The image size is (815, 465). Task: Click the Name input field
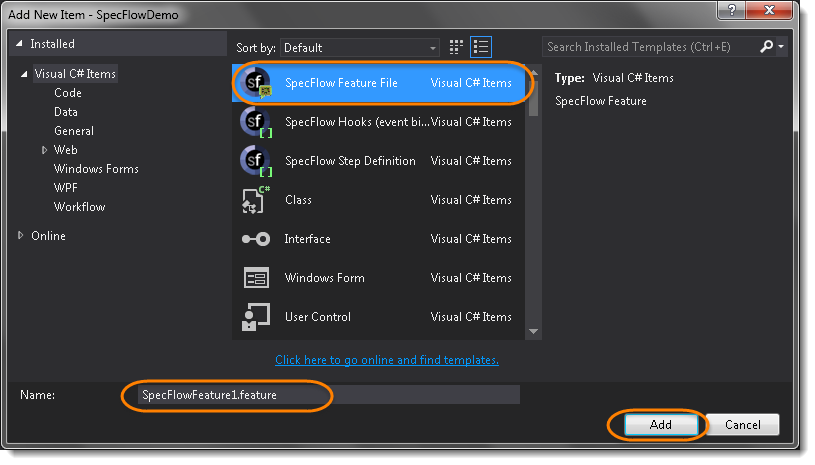(x=328, y=395)
